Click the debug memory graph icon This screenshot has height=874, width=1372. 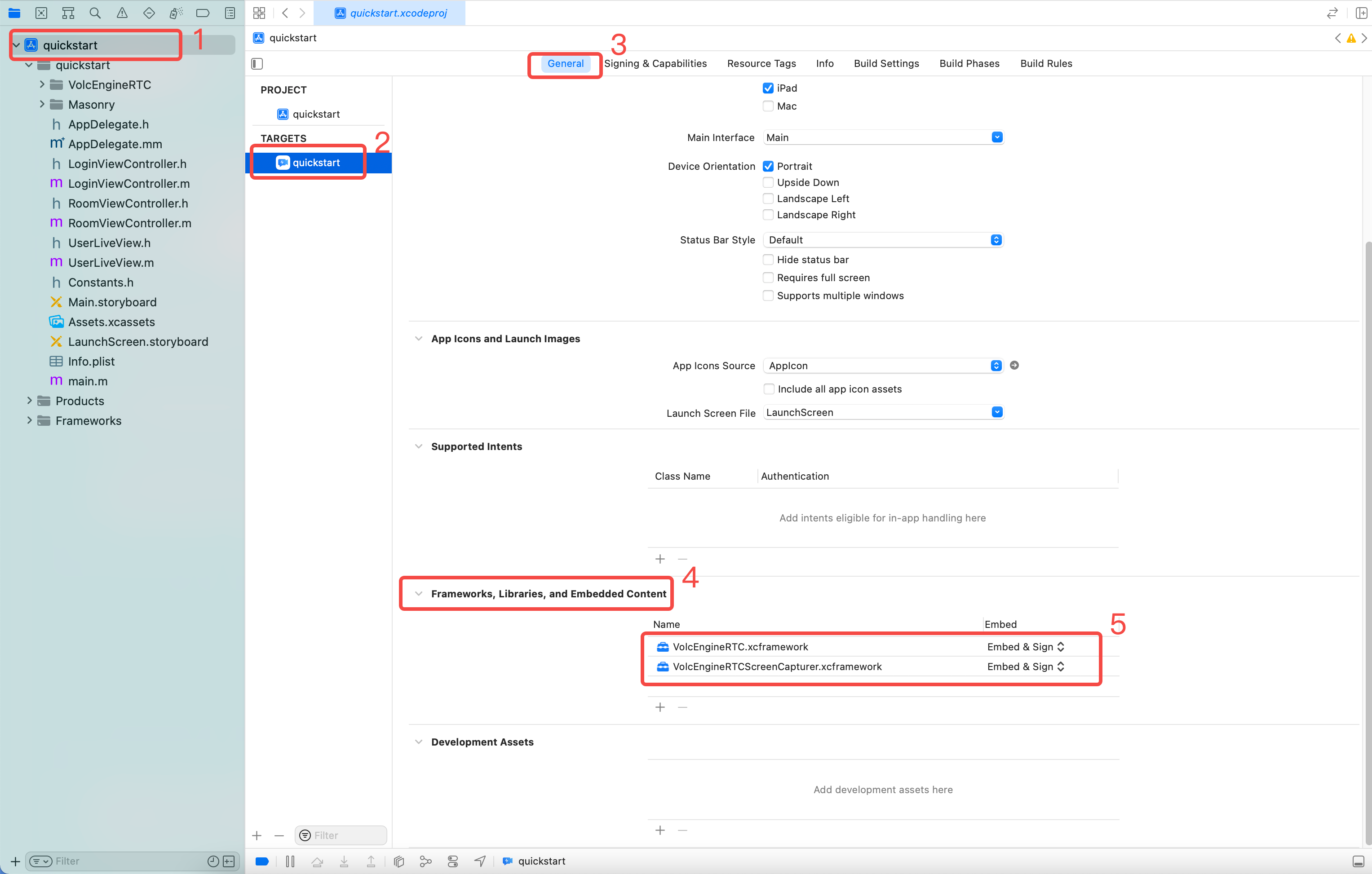425,861
